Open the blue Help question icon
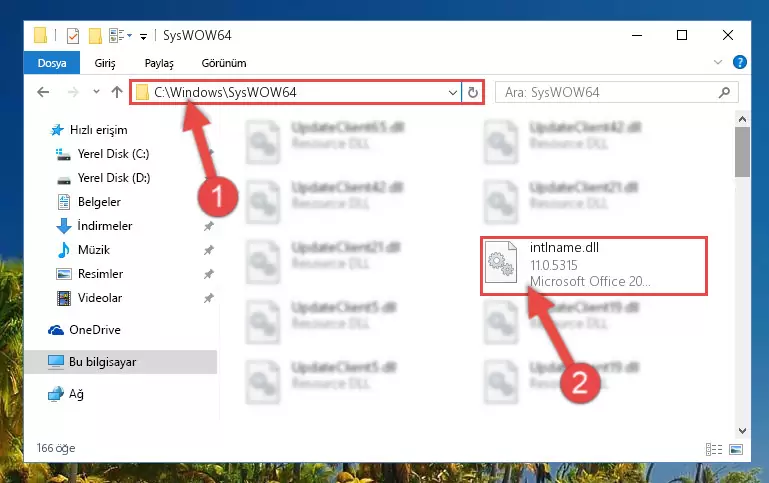Screen dimensions: 769x483 [x=740, y=62]
